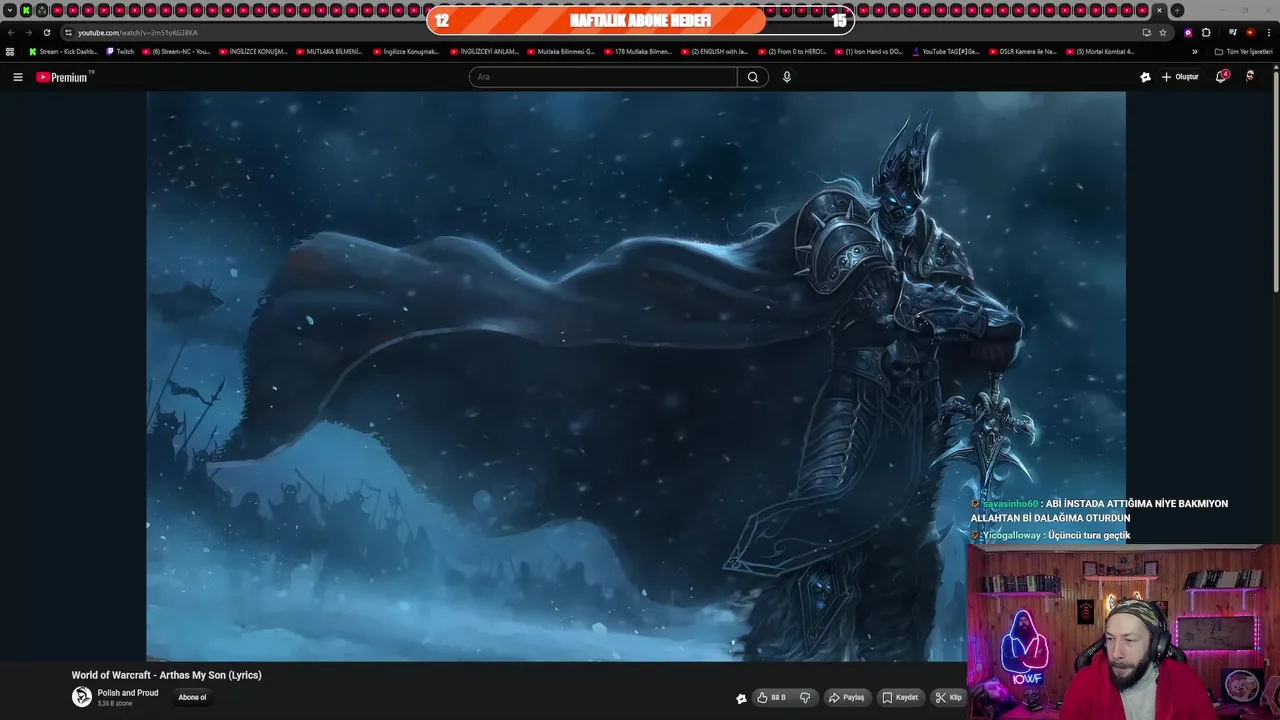
Task: Open YouTube notifications bell
Action: 1221,77
